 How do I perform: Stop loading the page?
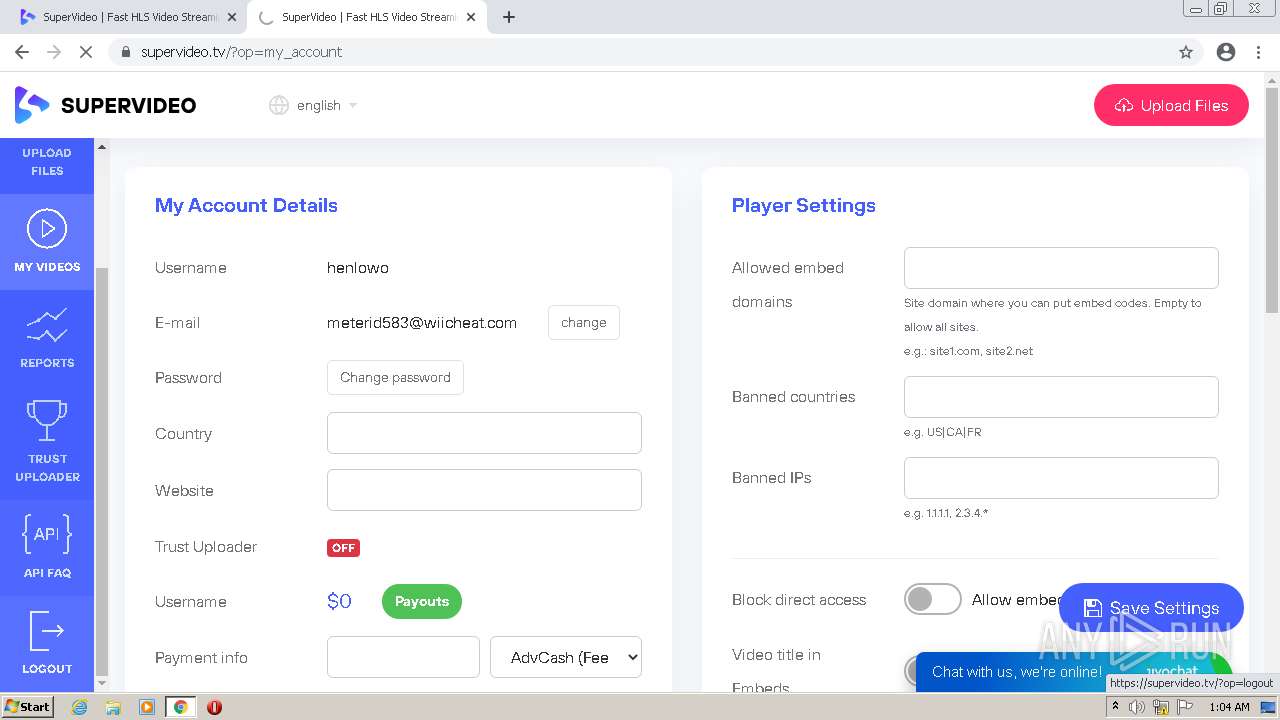[x=86, y=52]
